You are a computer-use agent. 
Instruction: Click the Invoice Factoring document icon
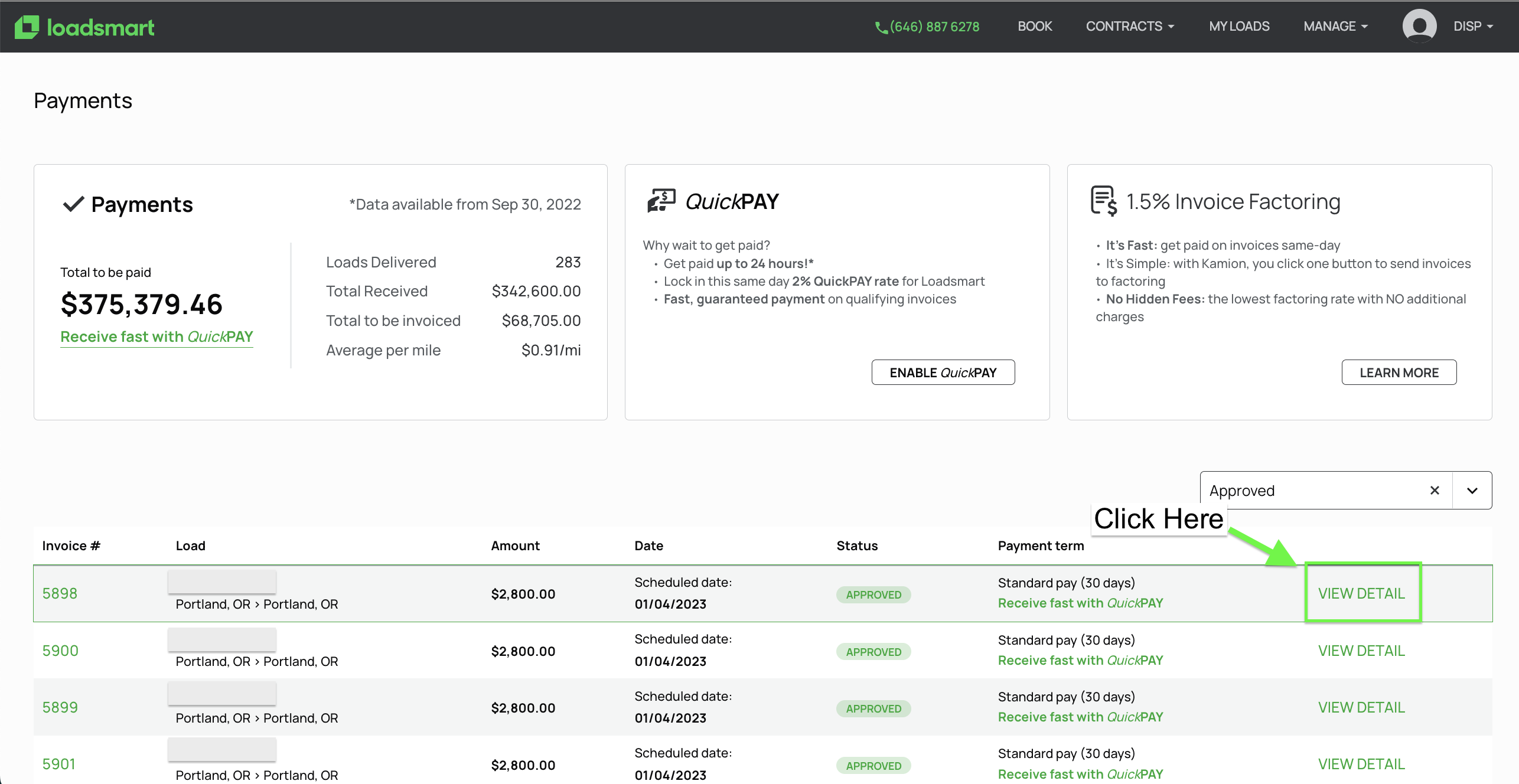(x=1104, y=201)
